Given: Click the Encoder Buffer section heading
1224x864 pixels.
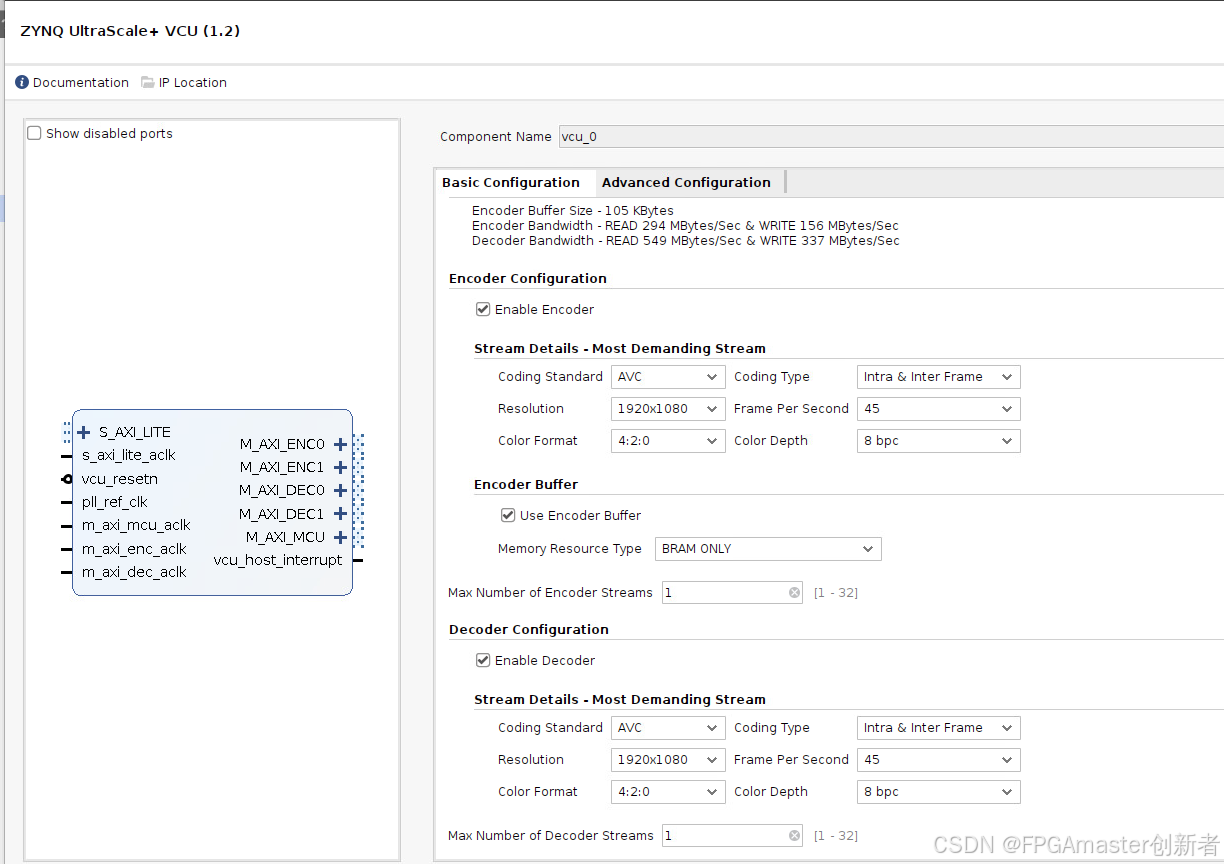Looking at the screenshot, I should (x=526, y=485).
